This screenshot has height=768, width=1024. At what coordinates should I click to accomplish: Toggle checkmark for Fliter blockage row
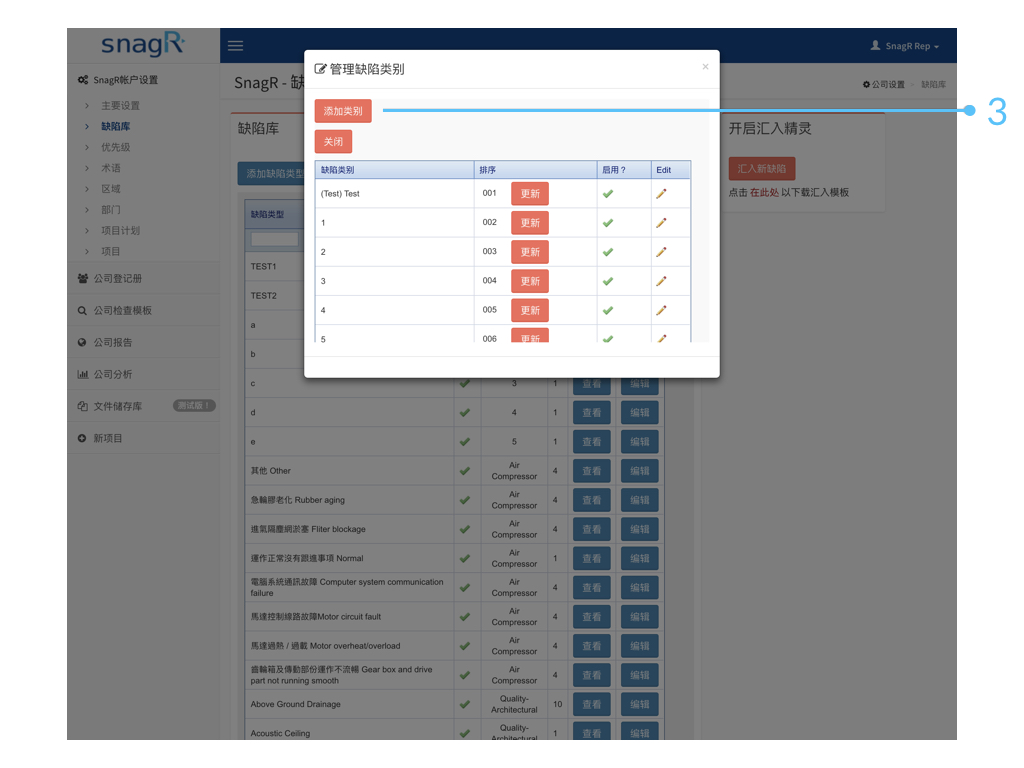click(465, 530)
